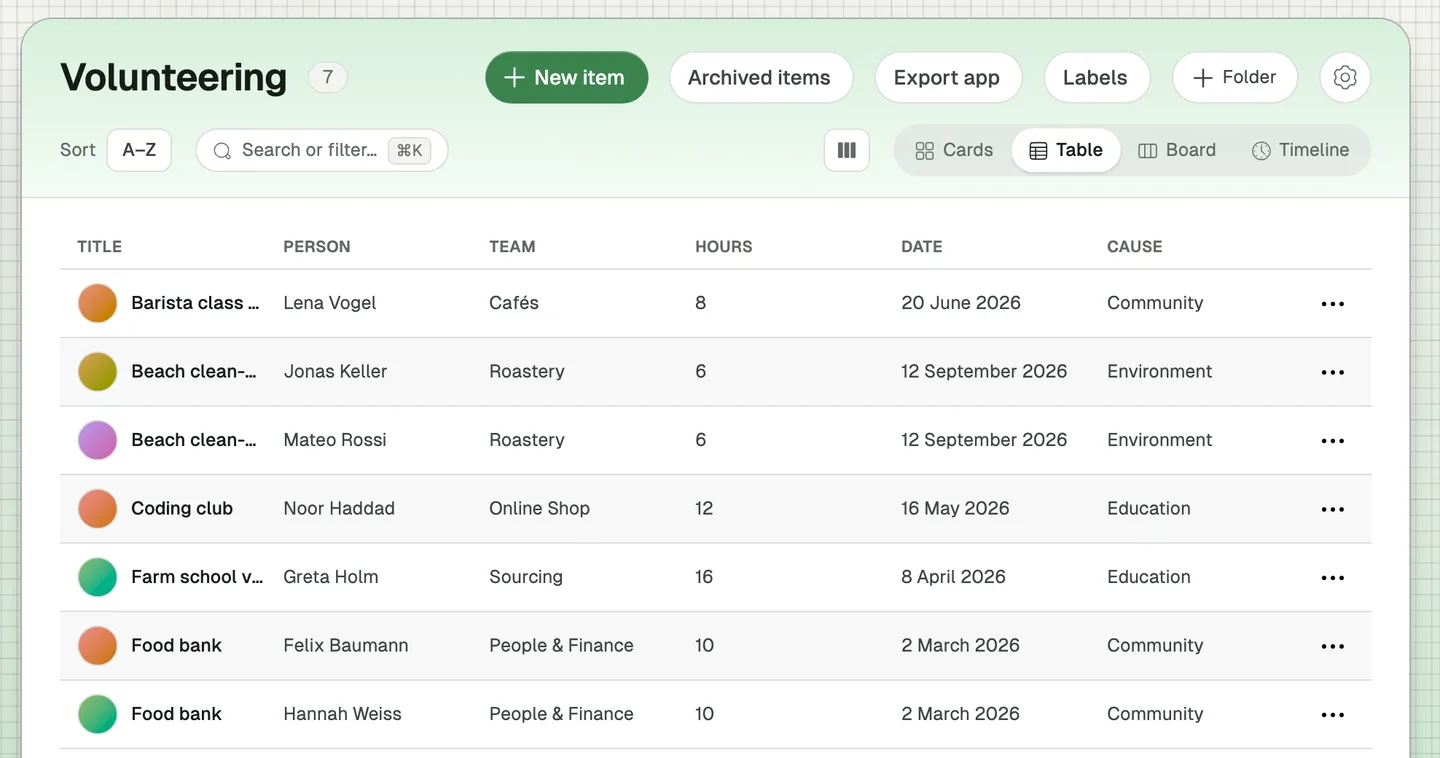Focus the Search or filter field
Screen dimensions: 1440x758
click(321, 150)
